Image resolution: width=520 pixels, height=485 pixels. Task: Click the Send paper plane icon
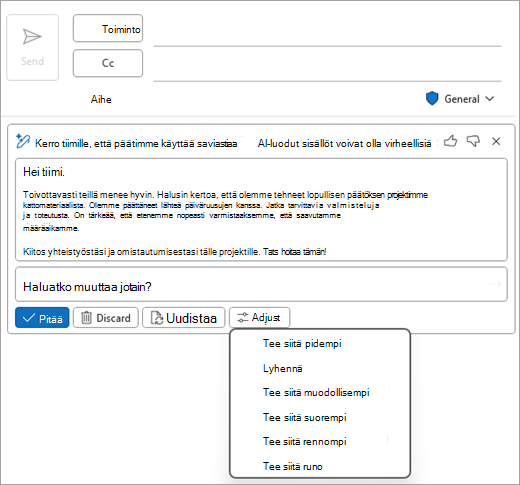(x=32, y=36)
